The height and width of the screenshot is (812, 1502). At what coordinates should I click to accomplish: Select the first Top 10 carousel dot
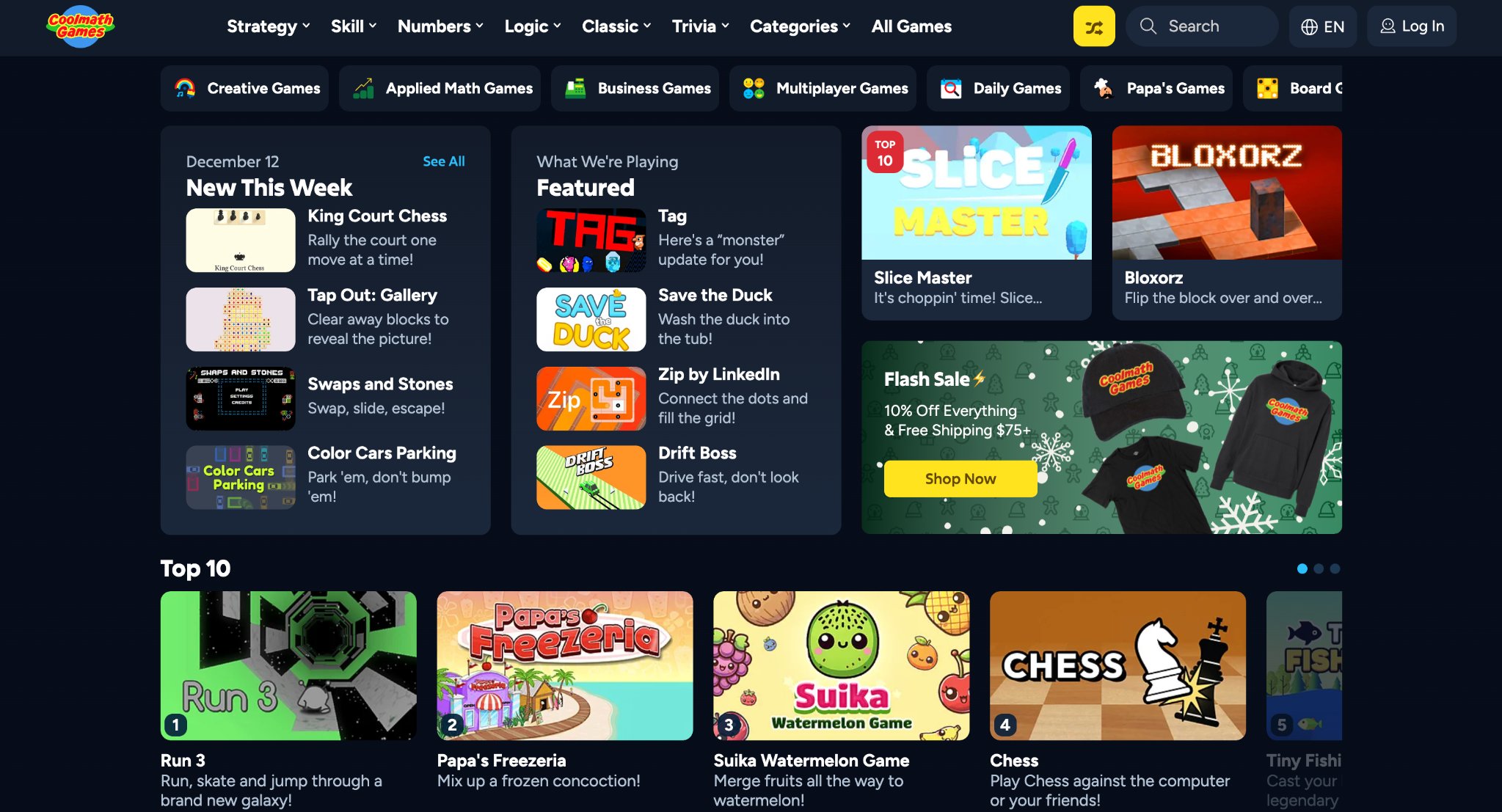click(1302, 568)
